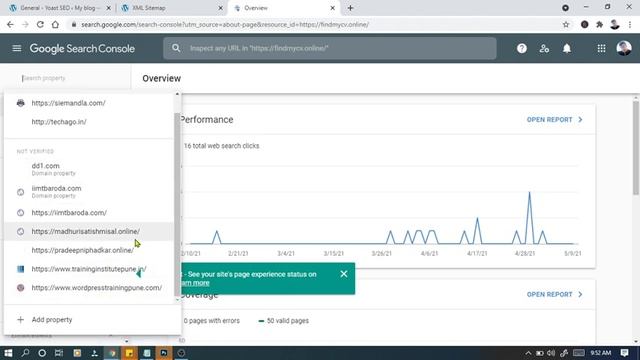Reload the current page
The width and height of the screenshot is (640, 360).
pos(40,24)
